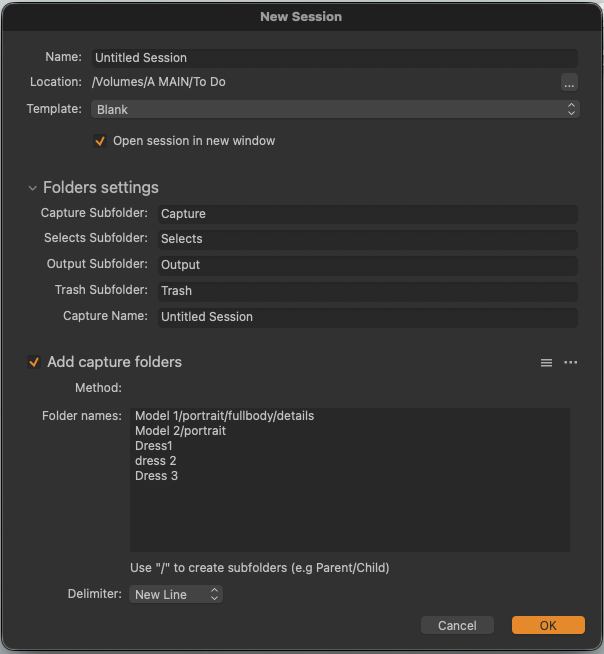Screen dimensions: 604x654
Task: Disable the Add capture folders checkbox
Action: 34,362
